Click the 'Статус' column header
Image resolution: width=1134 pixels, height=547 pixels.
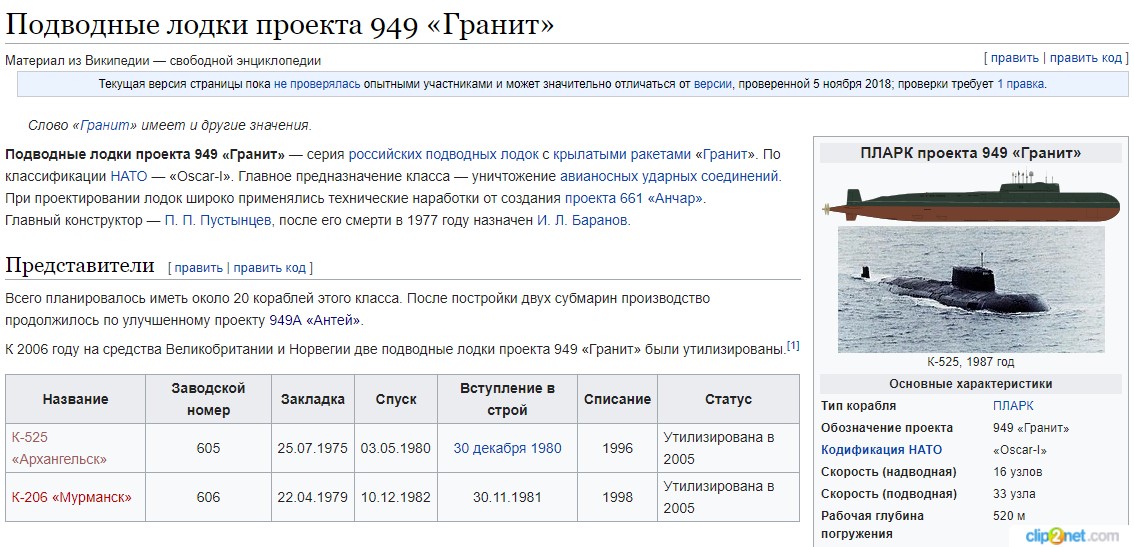[x=728, y=399]
